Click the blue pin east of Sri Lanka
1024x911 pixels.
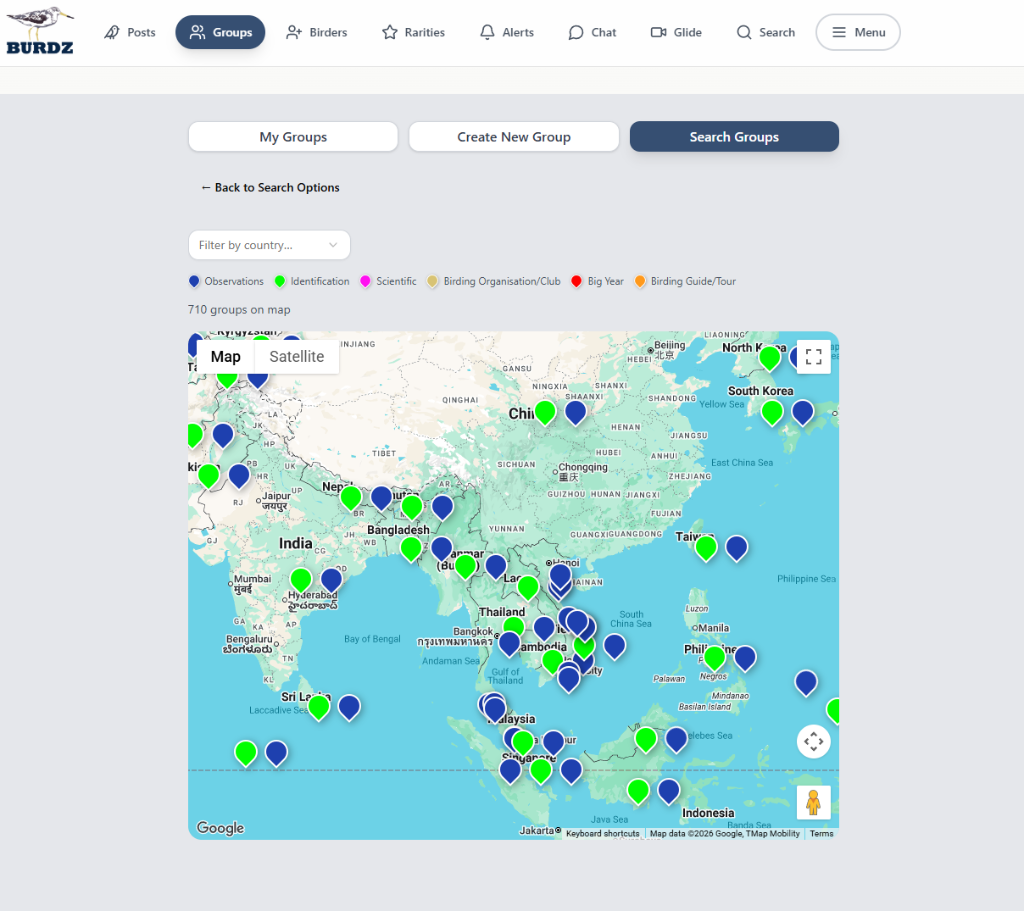(349, 707)
